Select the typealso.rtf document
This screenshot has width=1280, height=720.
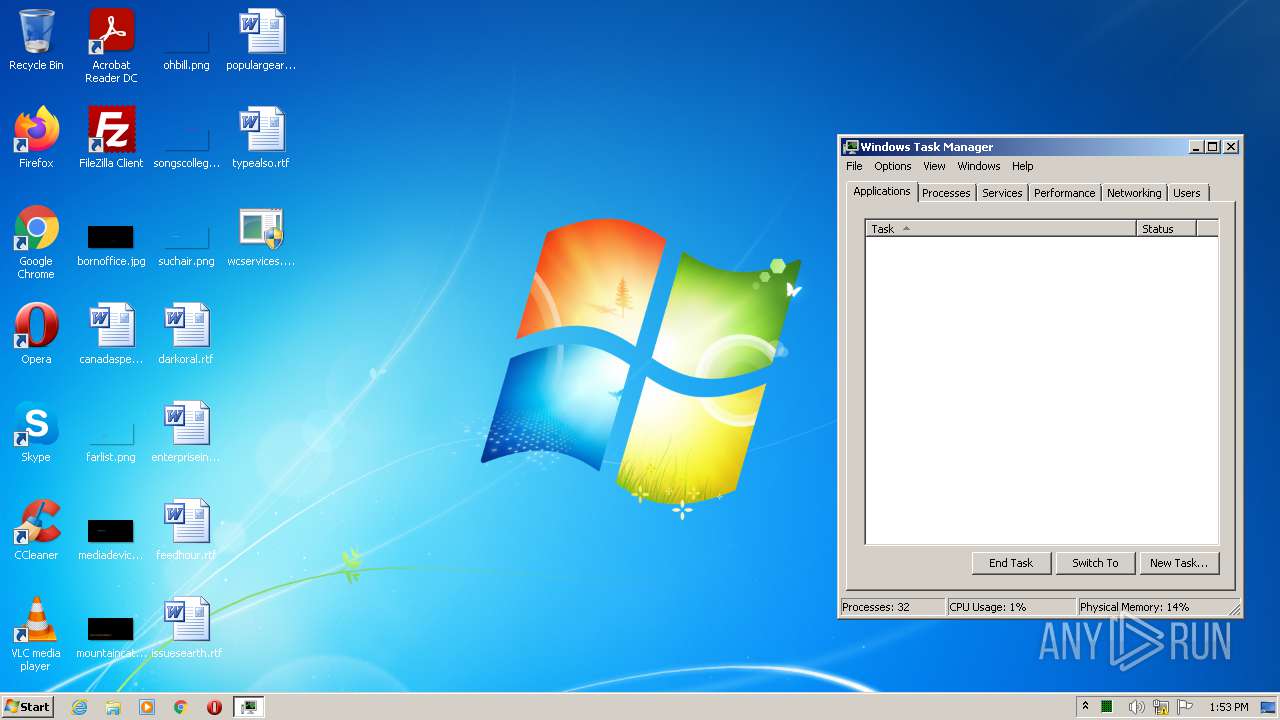coord(261,138)
